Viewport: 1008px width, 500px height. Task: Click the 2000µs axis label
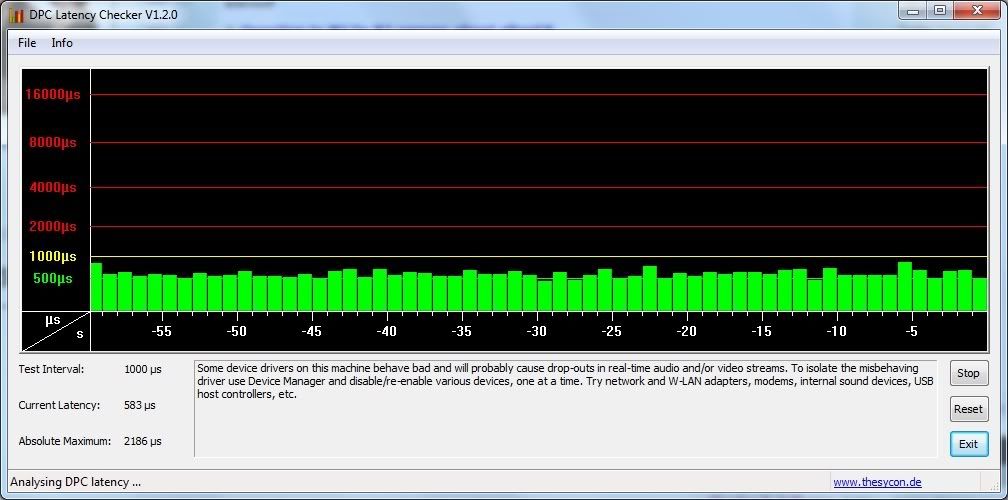[53, 227]
